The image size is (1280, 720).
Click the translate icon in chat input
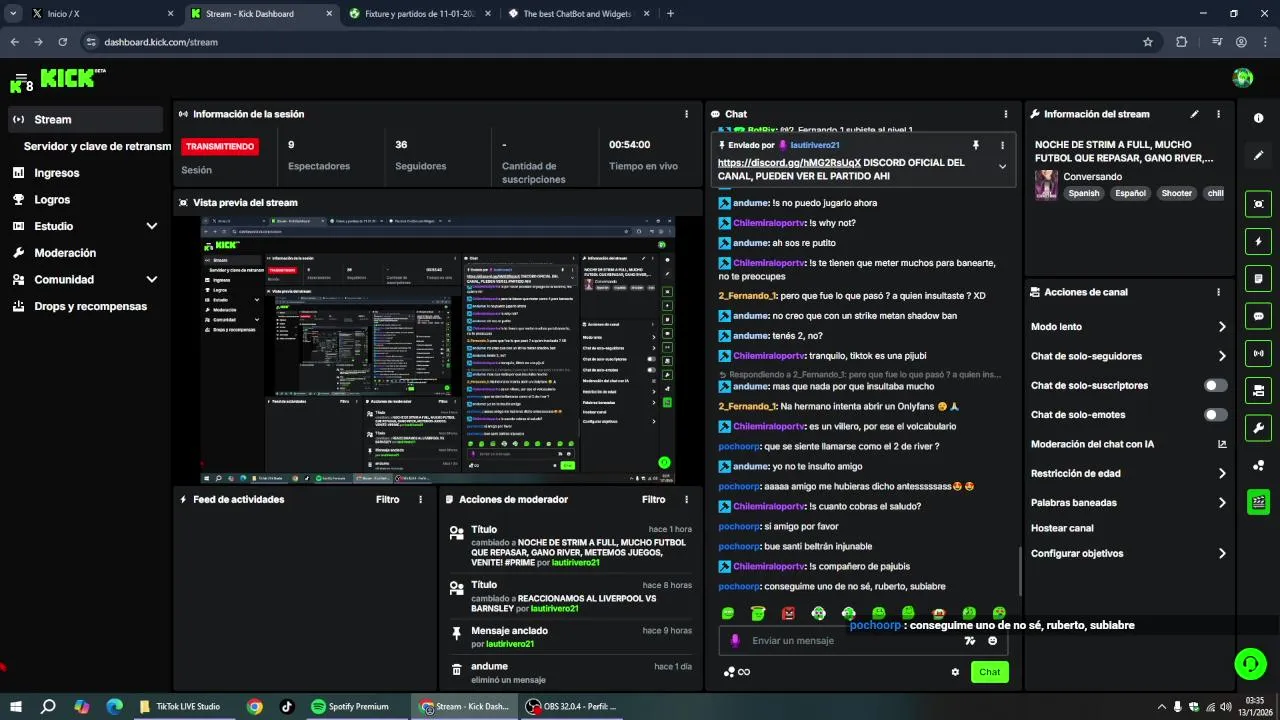tap(969, 641)
